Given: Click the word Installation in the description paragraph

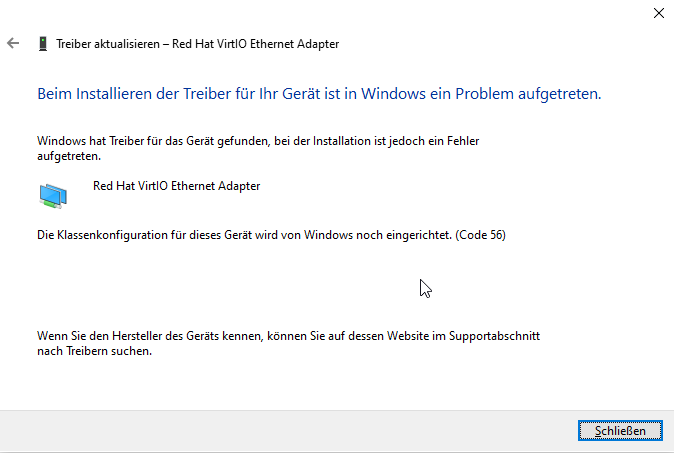Looking at the screenshot, I should pos(342,141).
